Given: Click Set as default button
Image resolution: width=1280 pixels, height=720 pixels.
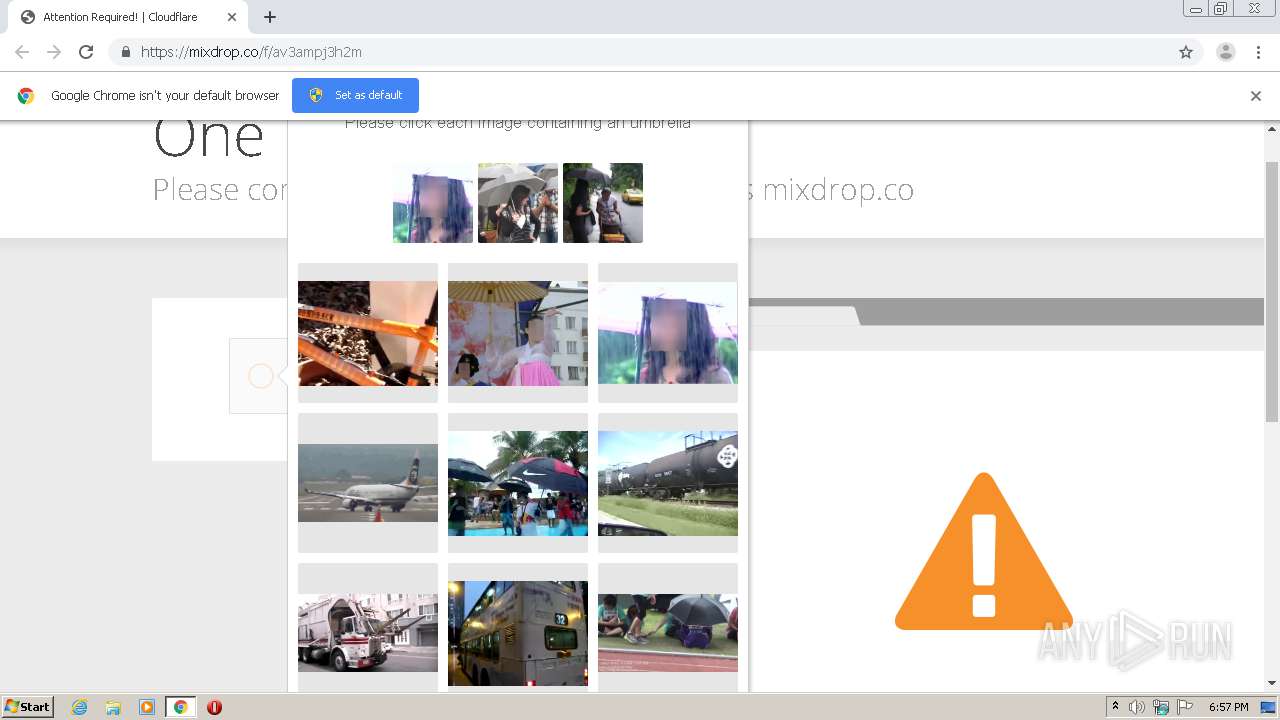Looking at the screenshot, I should point(355,95).
